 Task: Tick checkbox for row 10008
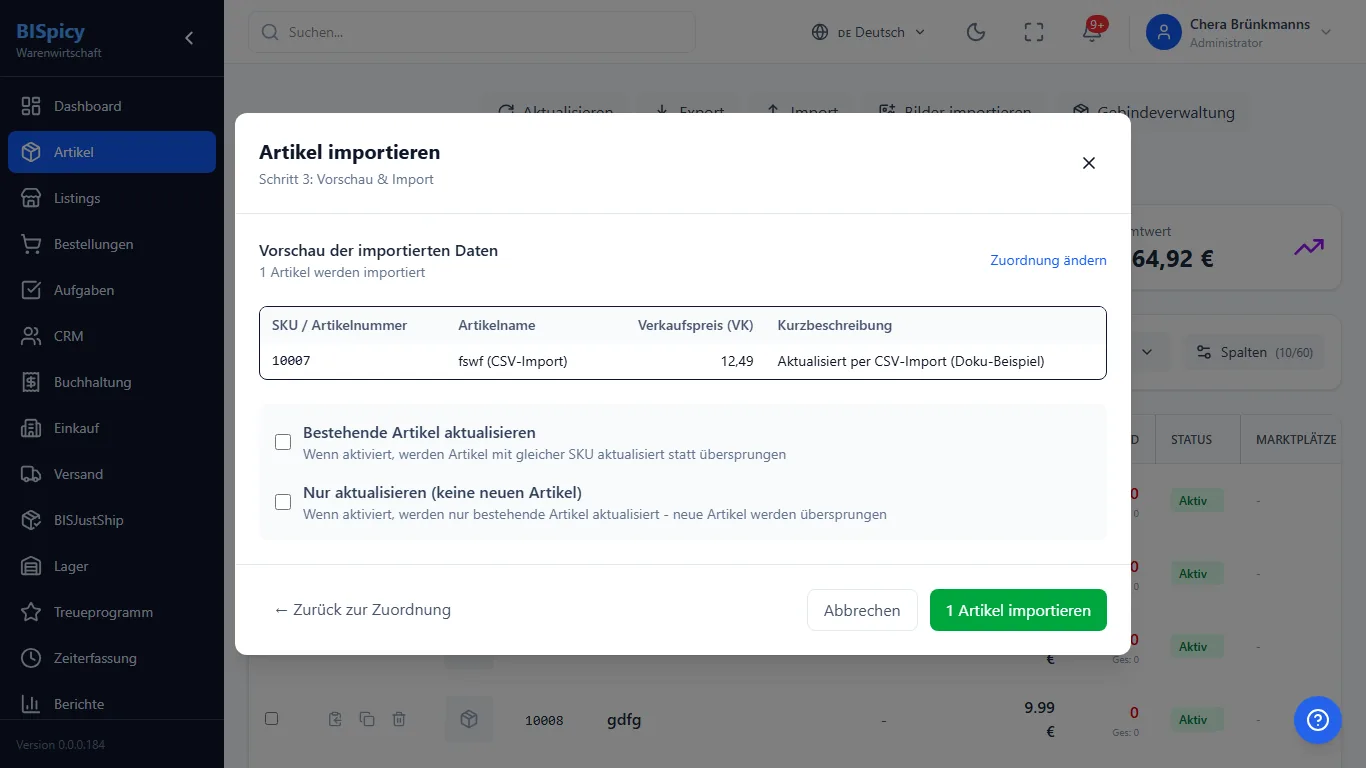click(x=271, y=718)
